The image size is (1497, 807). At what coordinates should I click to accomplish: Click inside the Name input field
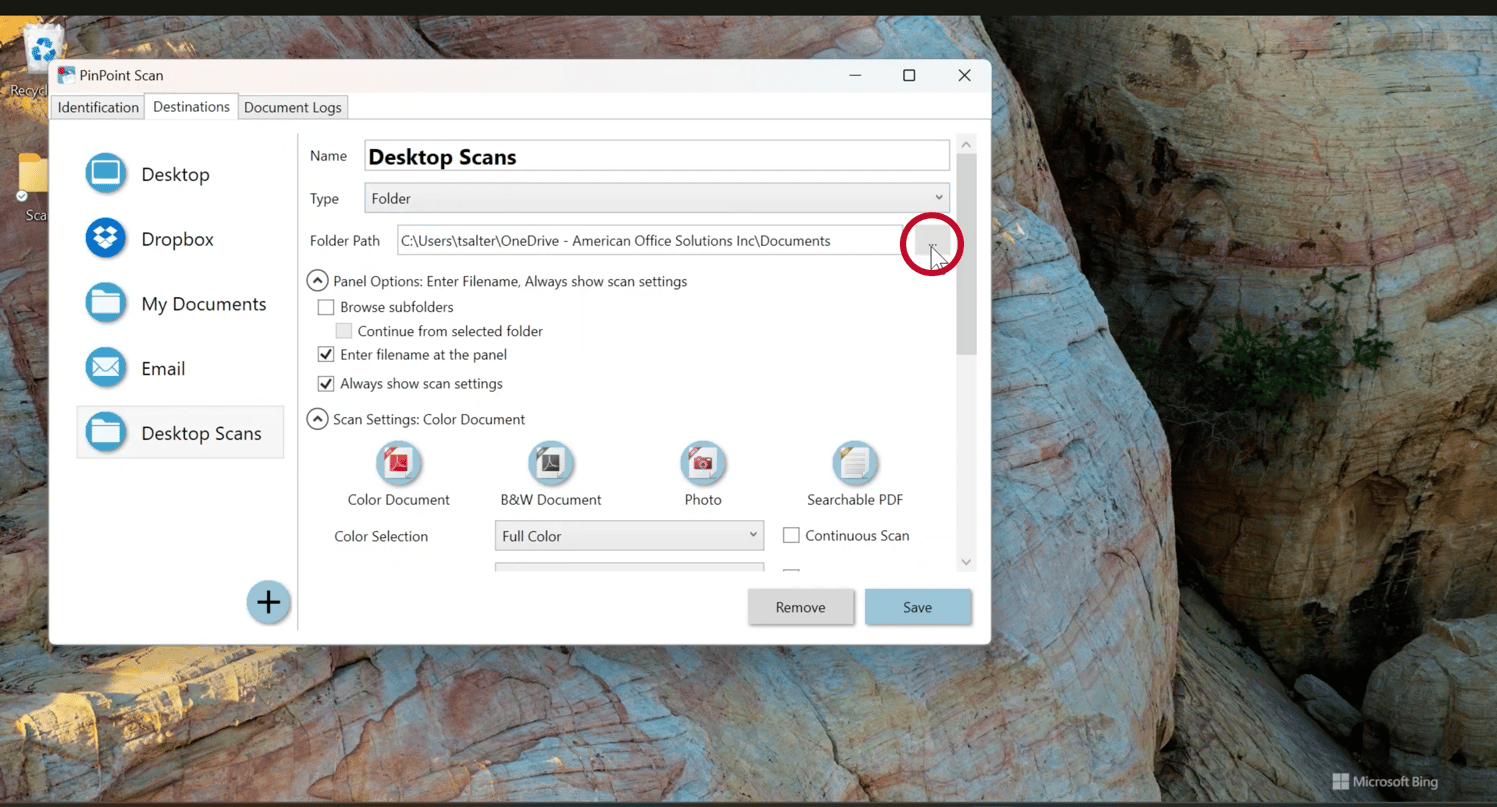click(650, 155)
